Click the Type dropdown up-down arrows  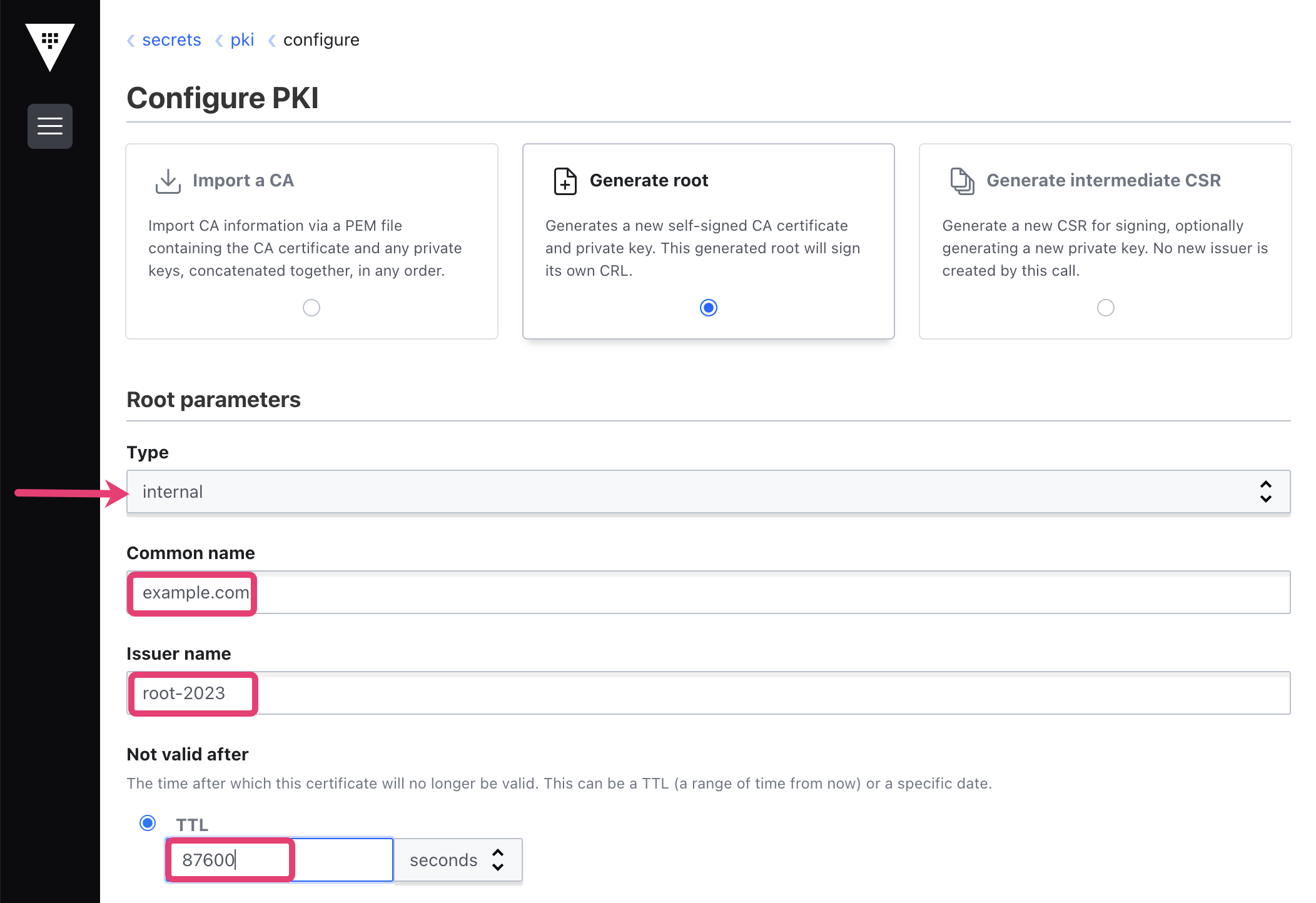pos(1266,492)
